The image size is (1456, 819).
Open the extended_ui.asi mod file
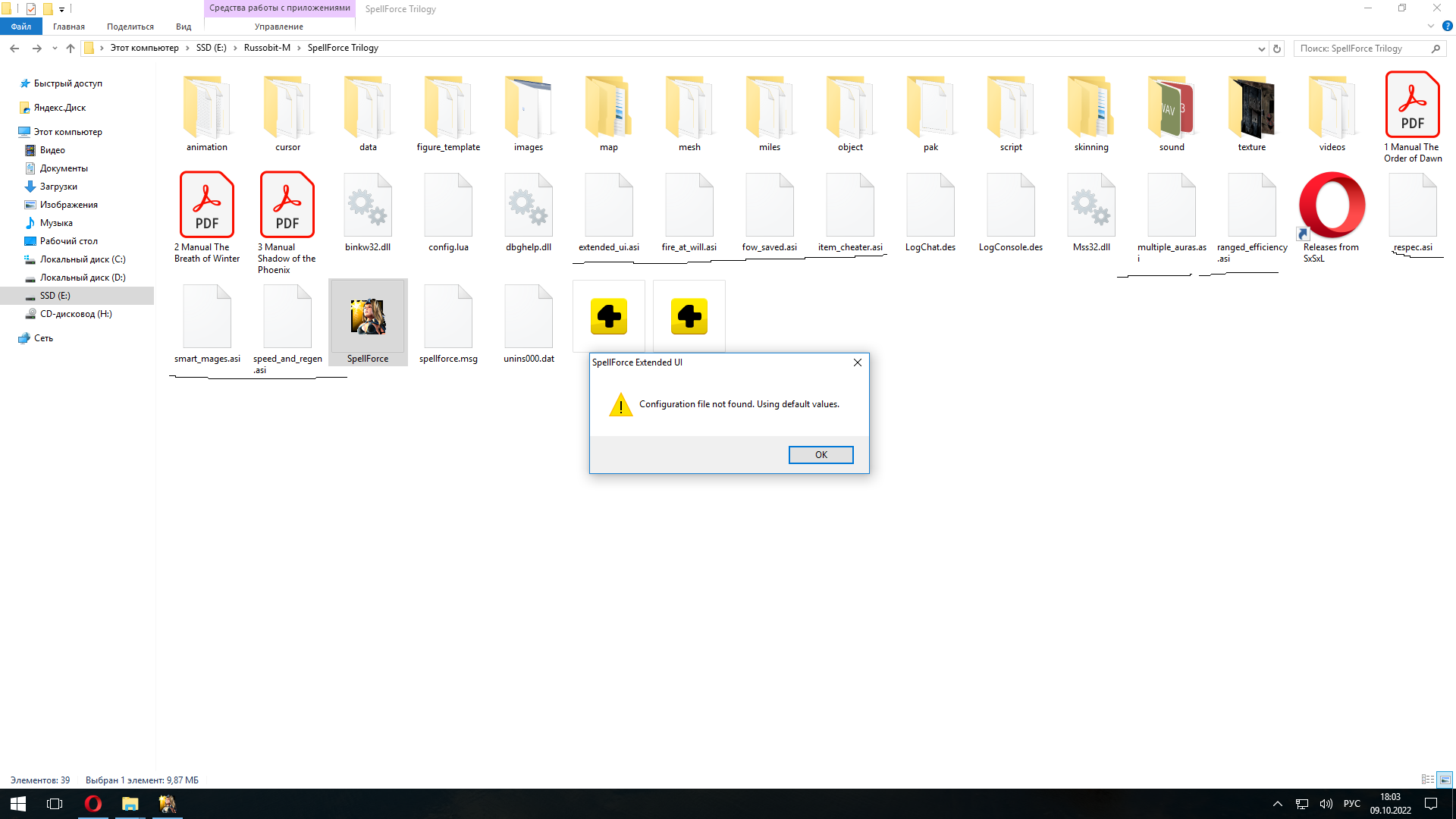tap(609, 210)
